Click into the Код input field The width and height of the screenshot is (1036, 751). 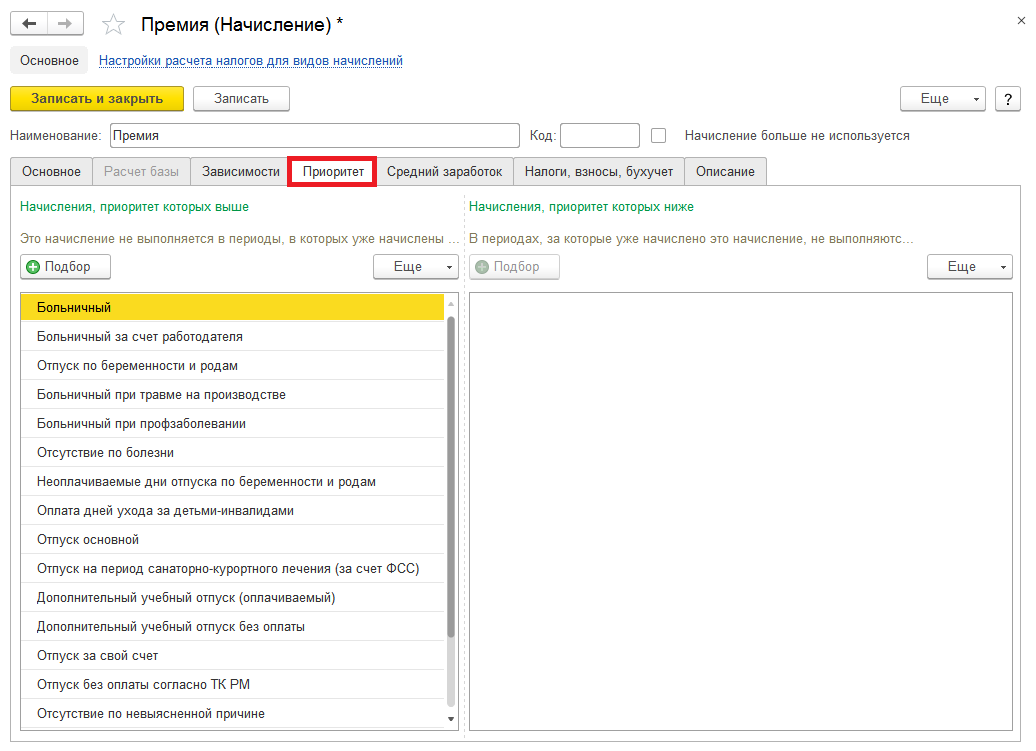pyautogui.click(x=599, y=135)
